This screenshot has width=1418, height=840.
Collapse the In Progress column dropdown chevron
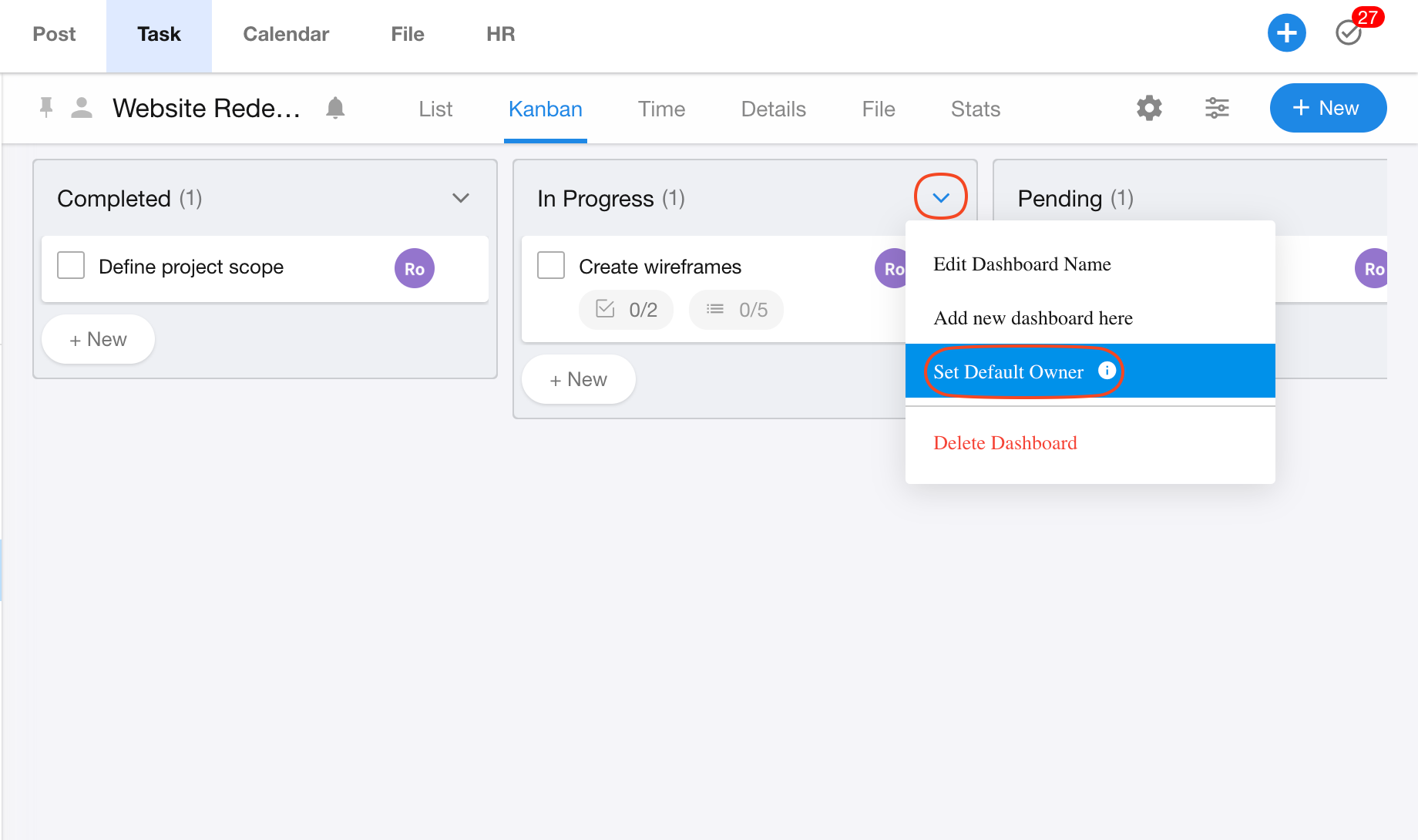point(940,197)
